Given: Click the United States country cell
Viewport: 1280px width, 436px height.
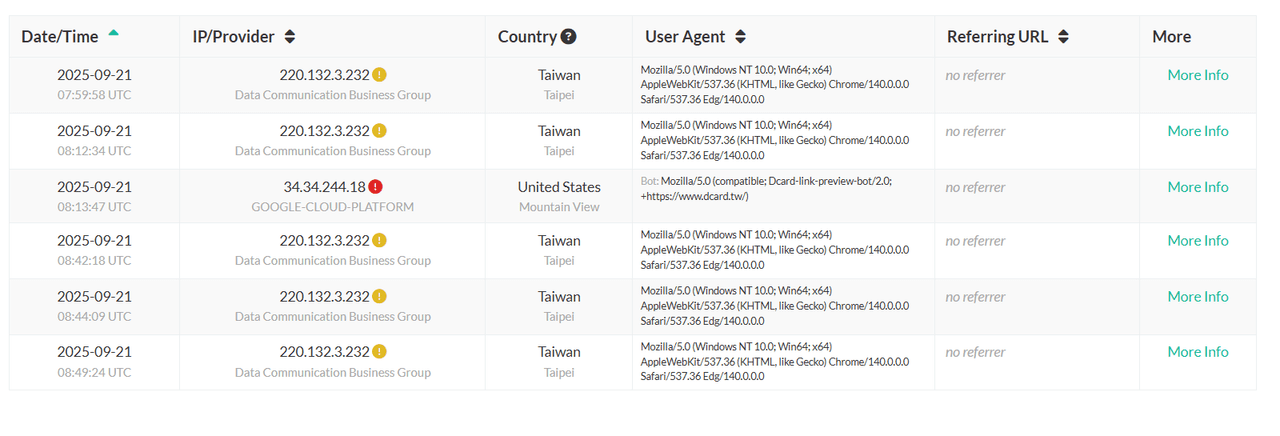Looking at the screenshot, I should coord(559,187).
